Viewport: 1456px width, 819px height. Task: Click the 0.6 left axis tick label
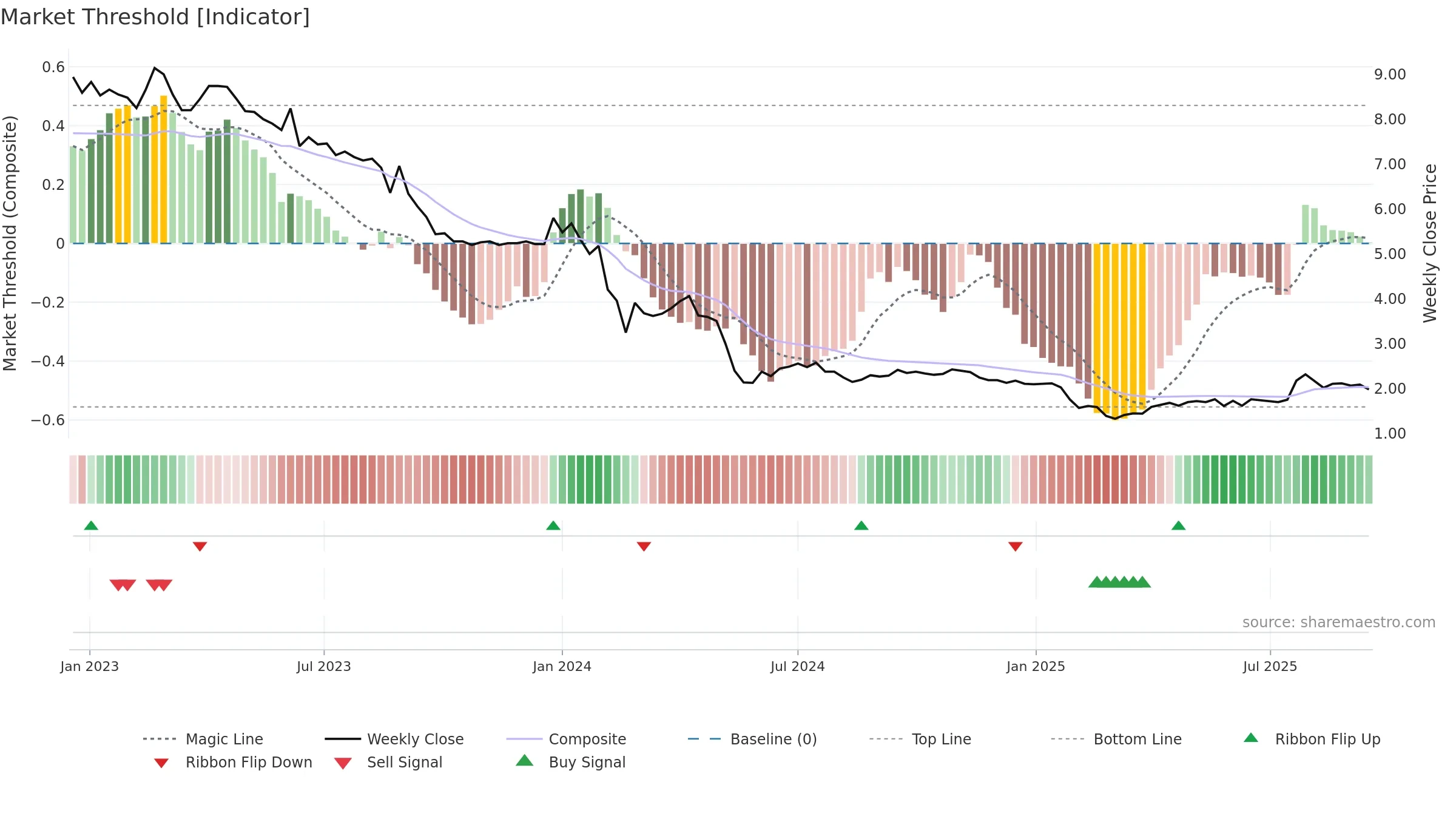[53, 67]
